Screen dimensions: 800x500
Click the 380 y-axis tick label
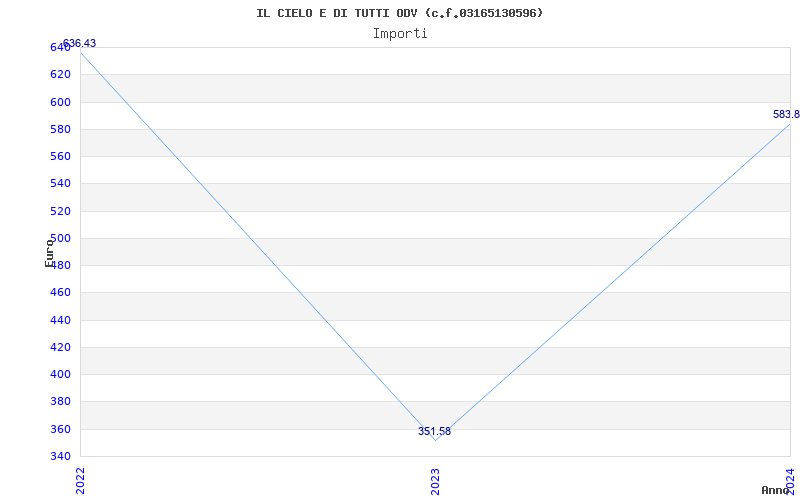(60, 401)
